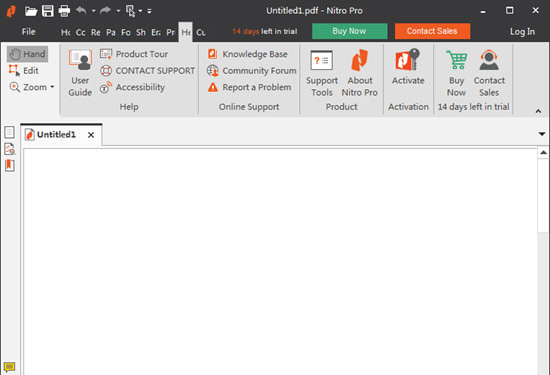The width and height of the screenshot is (550, 375).
Task: Open a file with the folder icon
Action: coord(31,11)
